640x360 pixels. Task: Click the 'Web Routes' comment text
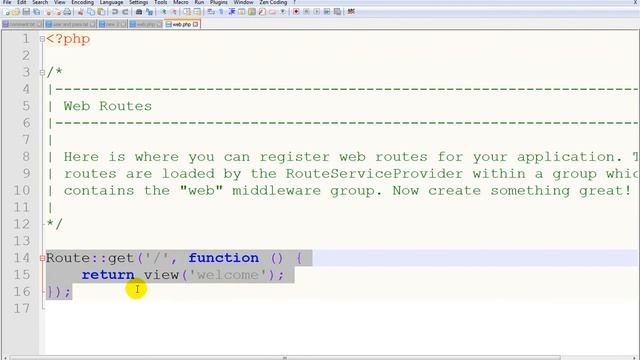pos(108,106)
